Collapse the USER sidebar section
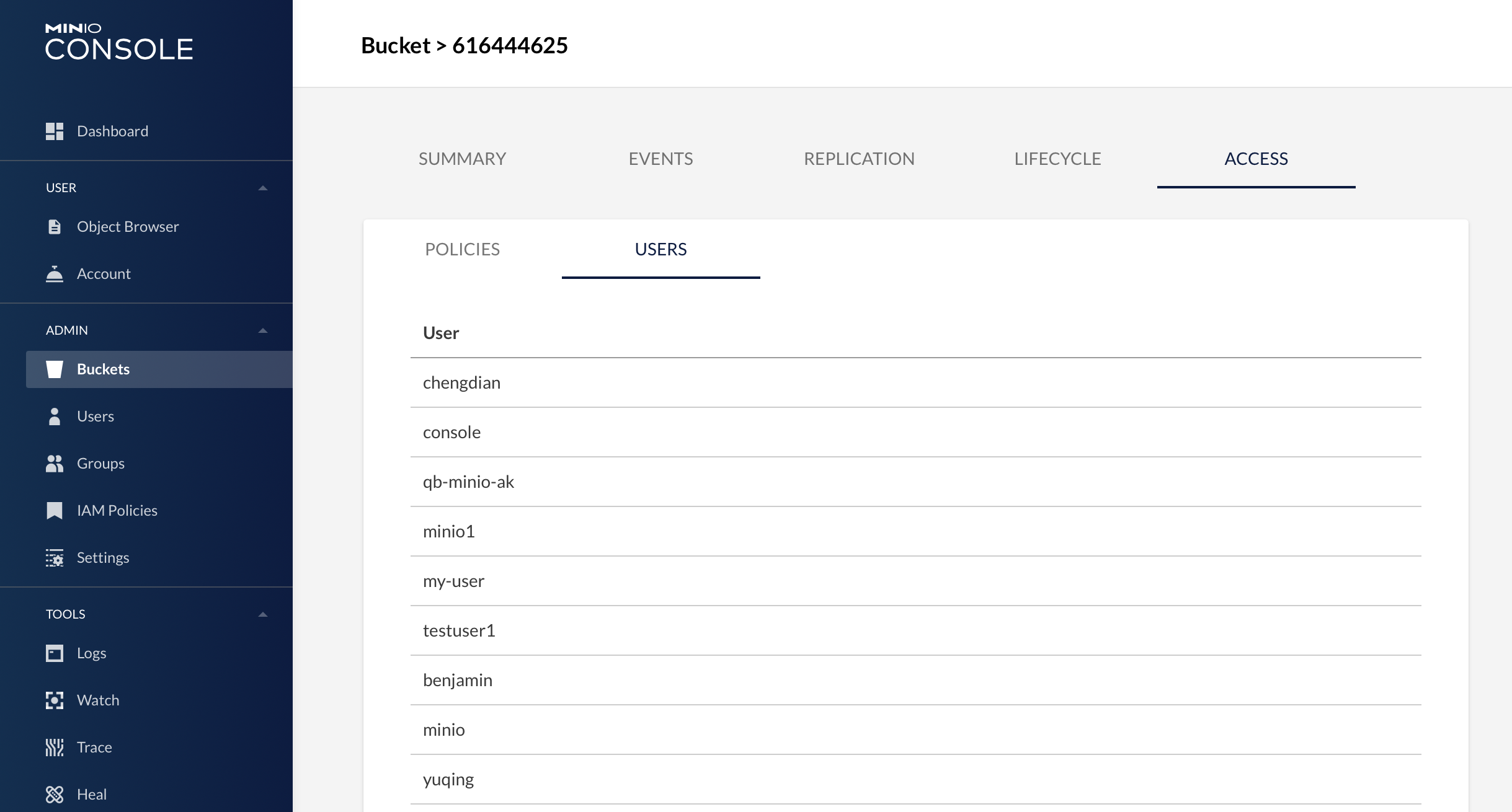 click(263, 188)
